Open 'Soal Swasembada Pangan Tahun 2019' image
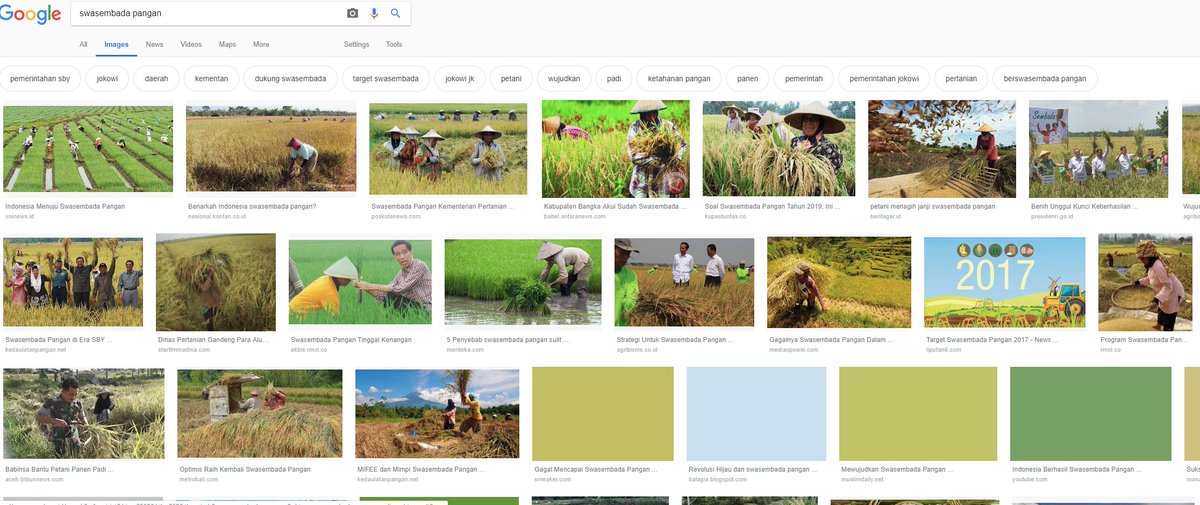 coord(779,148)
